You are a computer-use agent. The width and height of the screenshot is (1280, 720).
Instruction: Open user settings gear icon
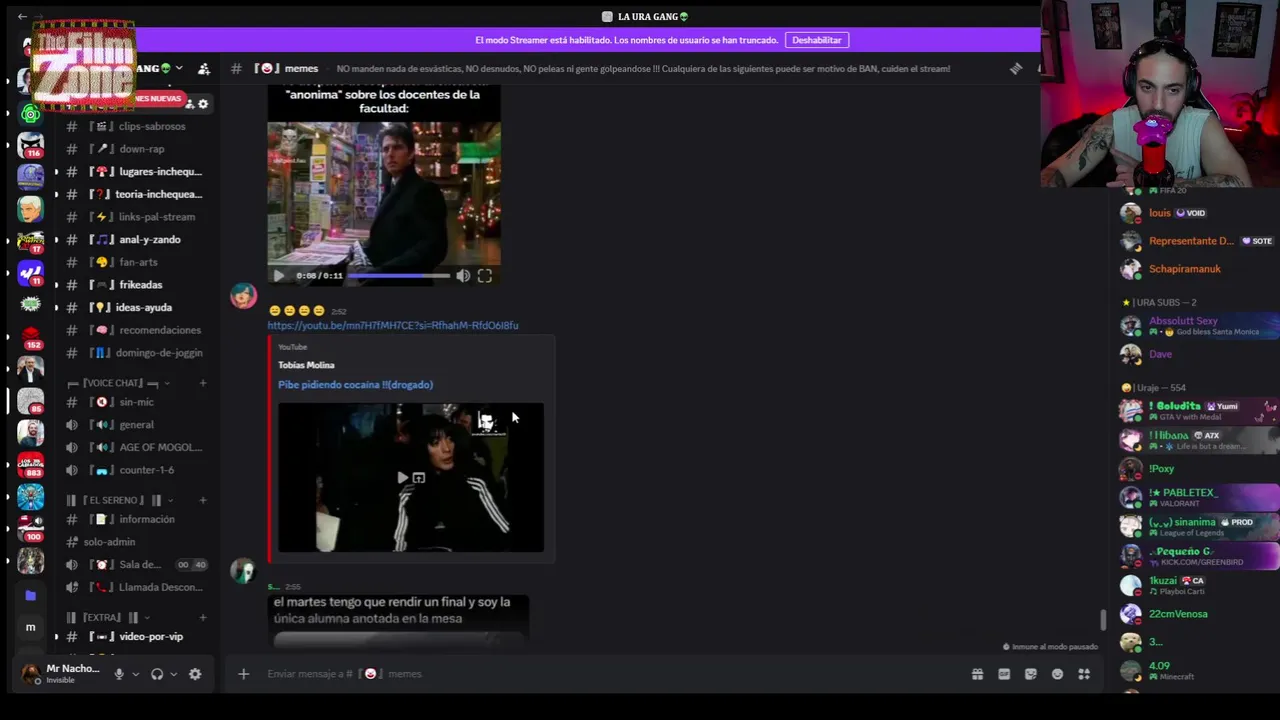pos(195,674)
